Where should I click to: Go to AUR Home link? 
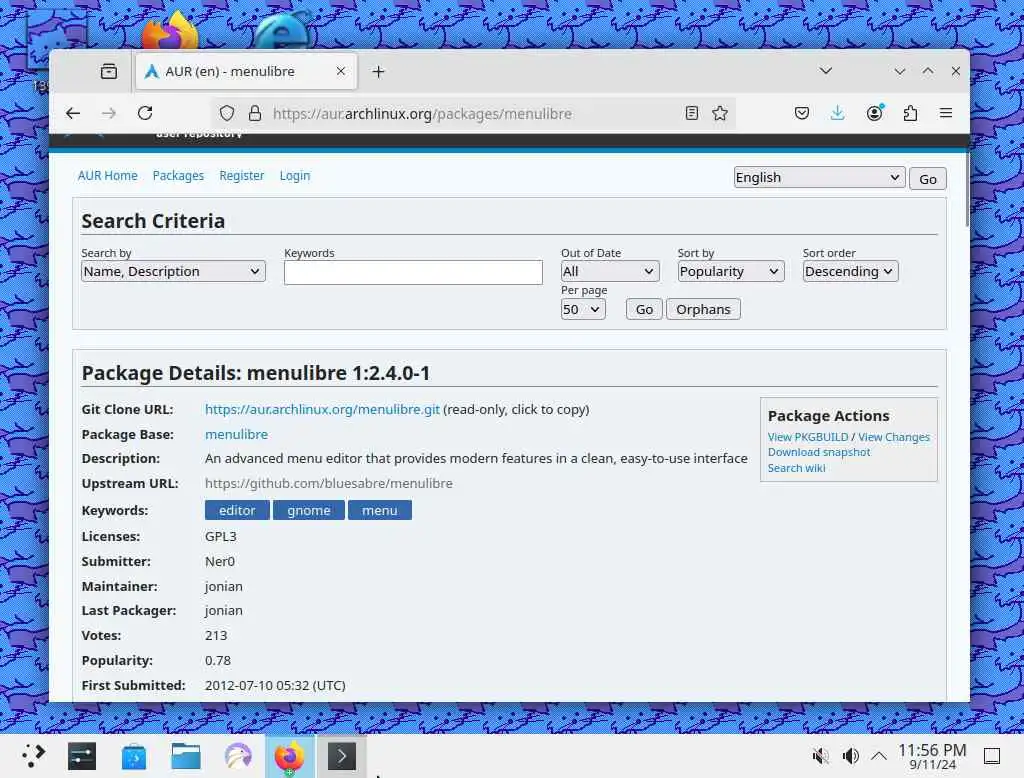(108, 176)
